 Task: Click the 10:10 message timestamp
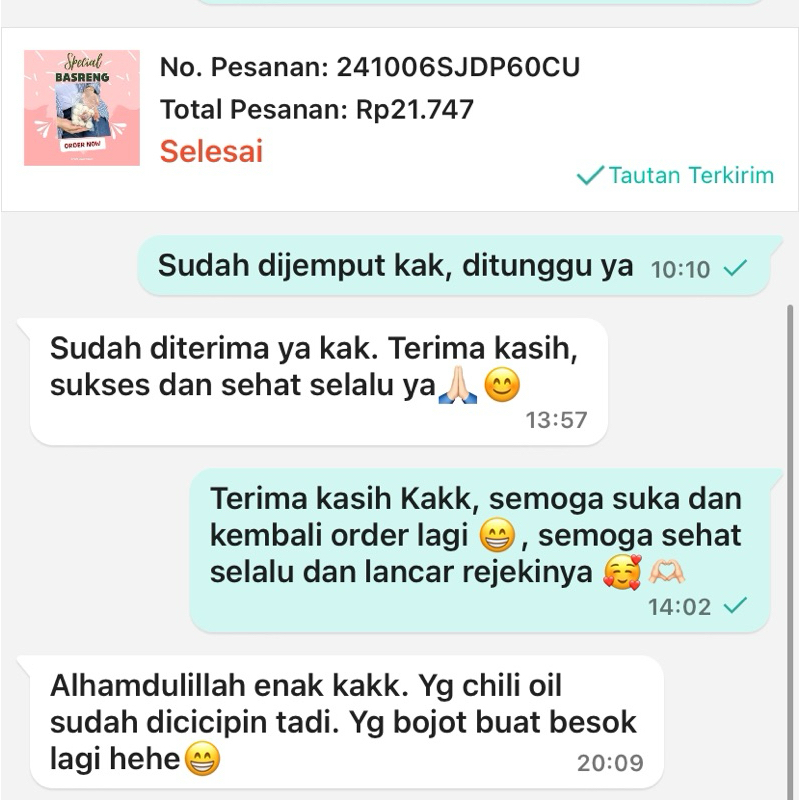click(x=680, y=269)
